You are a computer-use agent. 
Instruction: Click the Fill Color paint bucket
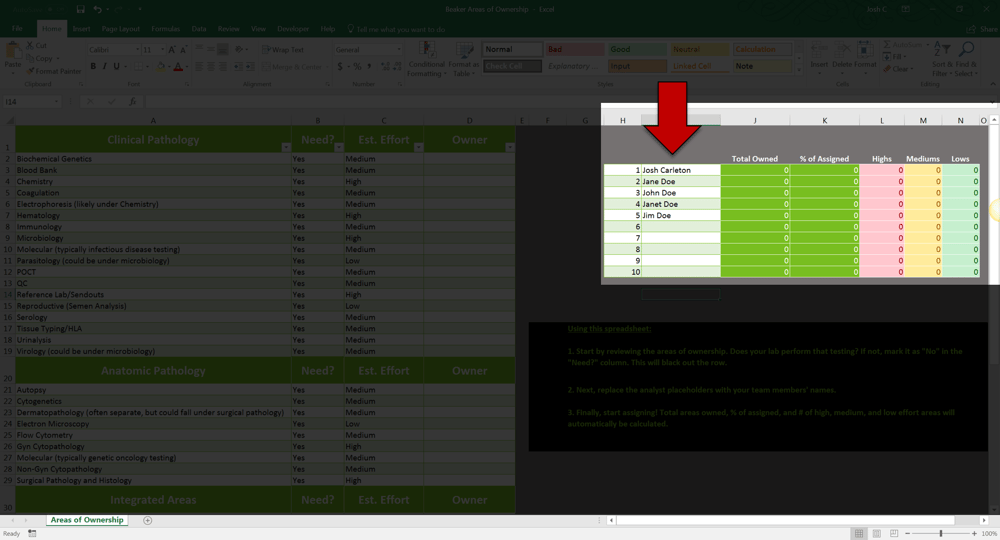161,66
